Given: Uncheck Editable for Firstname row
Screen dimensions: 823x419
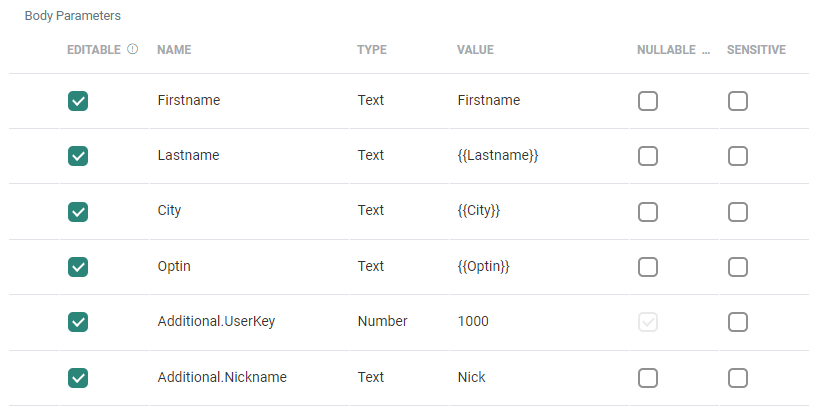Looking at the screenshot, I should pyautogui.click(x=78, y=101).
